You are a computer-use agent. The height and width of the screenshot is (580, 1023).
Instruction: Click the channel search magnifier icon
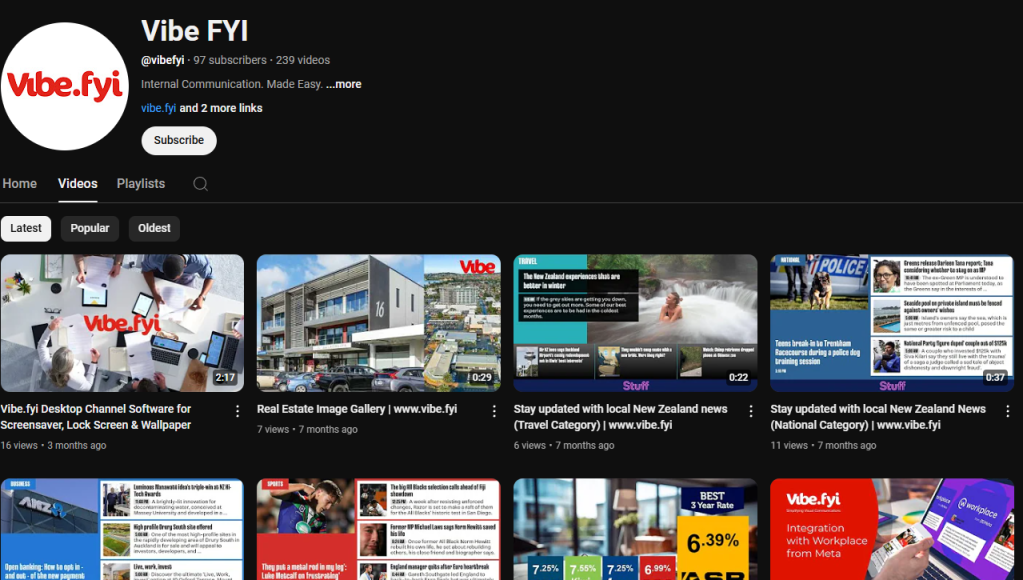200,184
